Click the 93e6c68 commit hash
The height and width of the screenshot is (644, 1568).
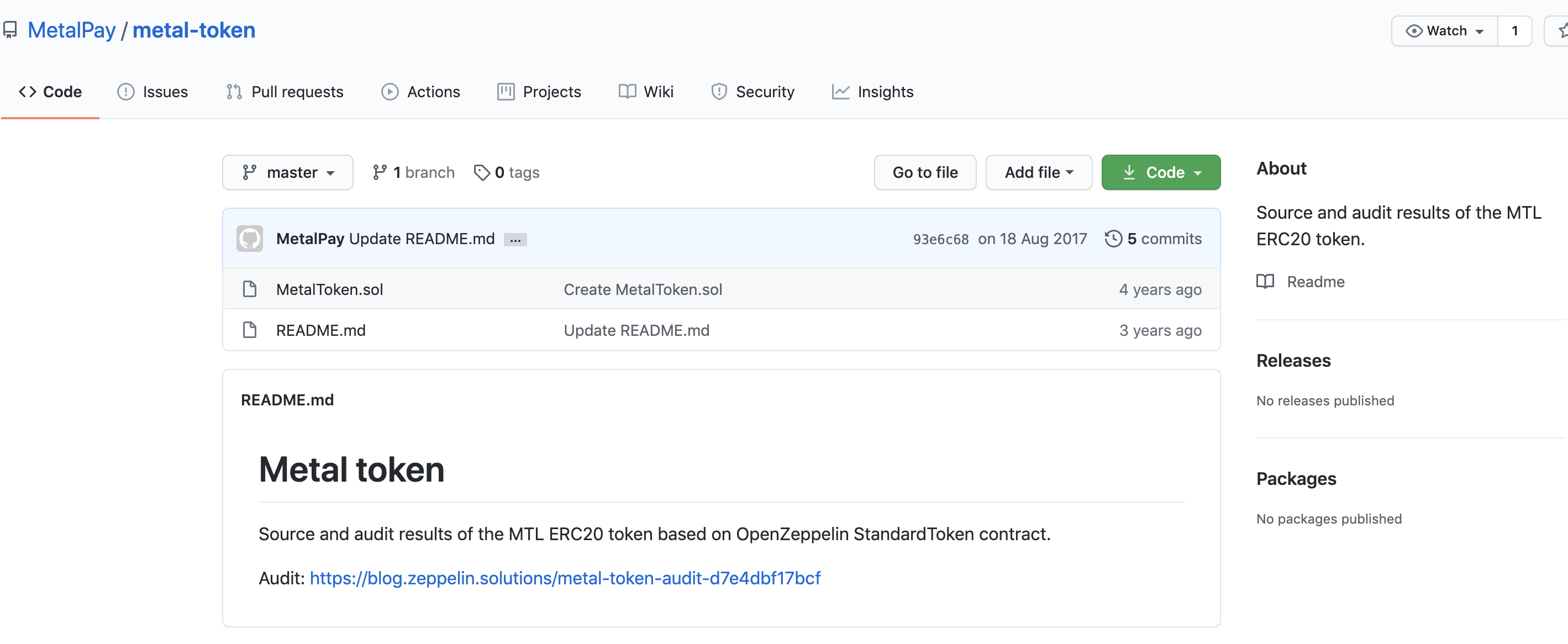940,239
